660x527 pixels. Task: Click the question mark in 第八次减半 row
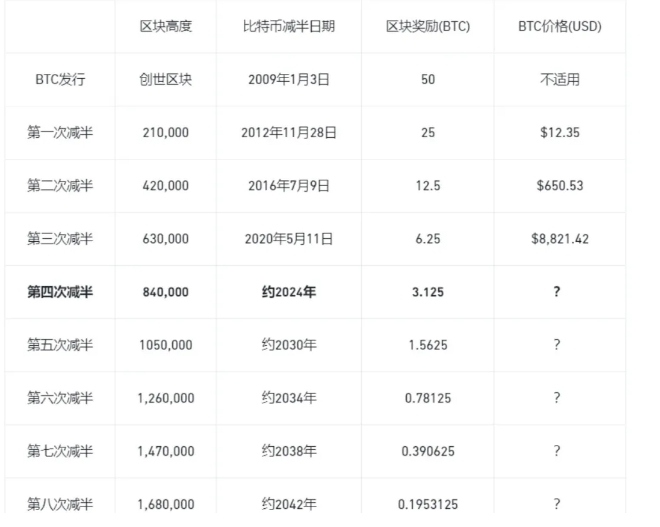point(557,503)
